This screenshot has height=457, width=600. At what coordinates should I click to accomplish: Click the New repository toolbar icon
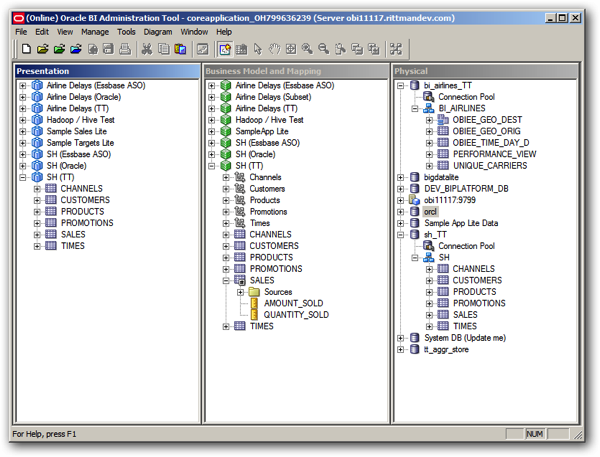[x=26, y=49]
